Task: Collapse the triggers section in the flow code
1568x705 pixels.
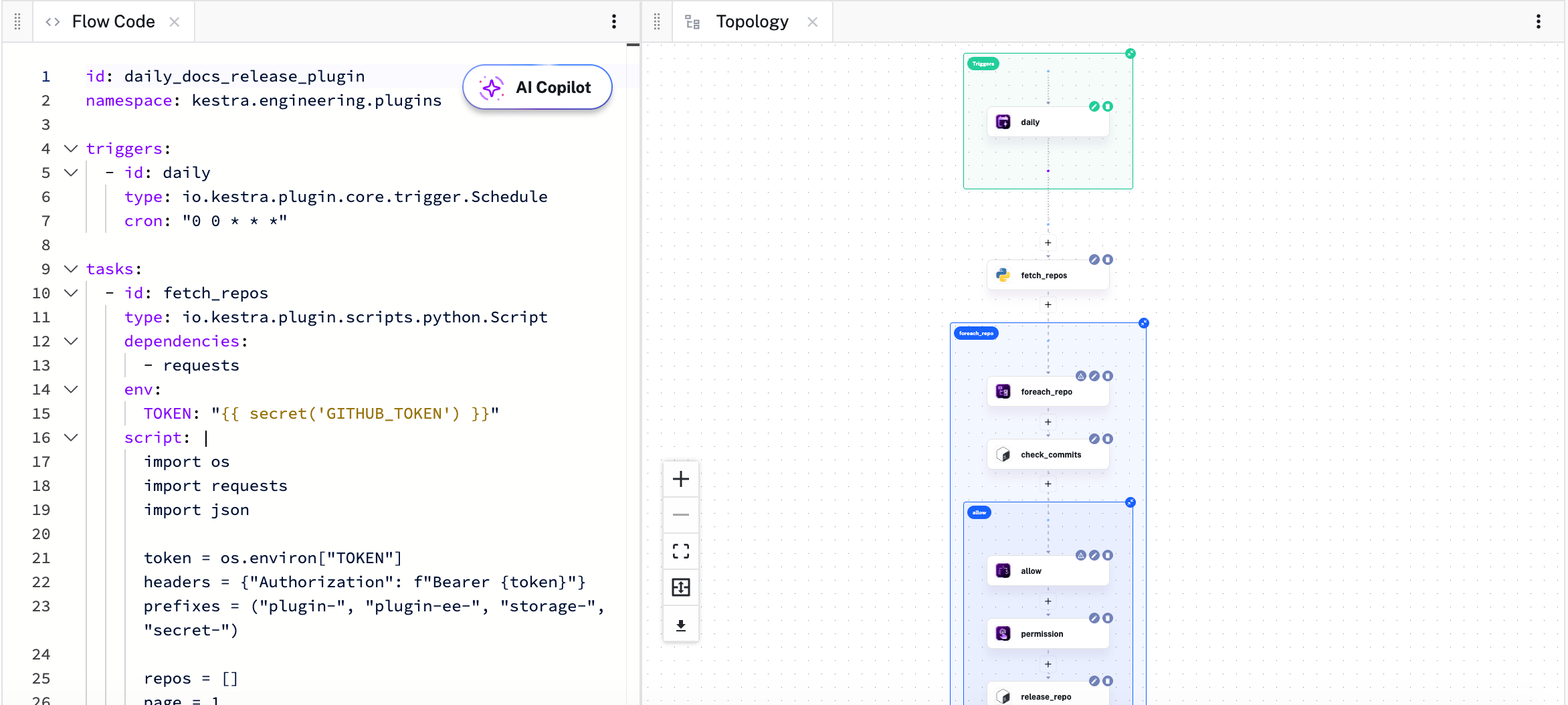Action: click(71, 148)
